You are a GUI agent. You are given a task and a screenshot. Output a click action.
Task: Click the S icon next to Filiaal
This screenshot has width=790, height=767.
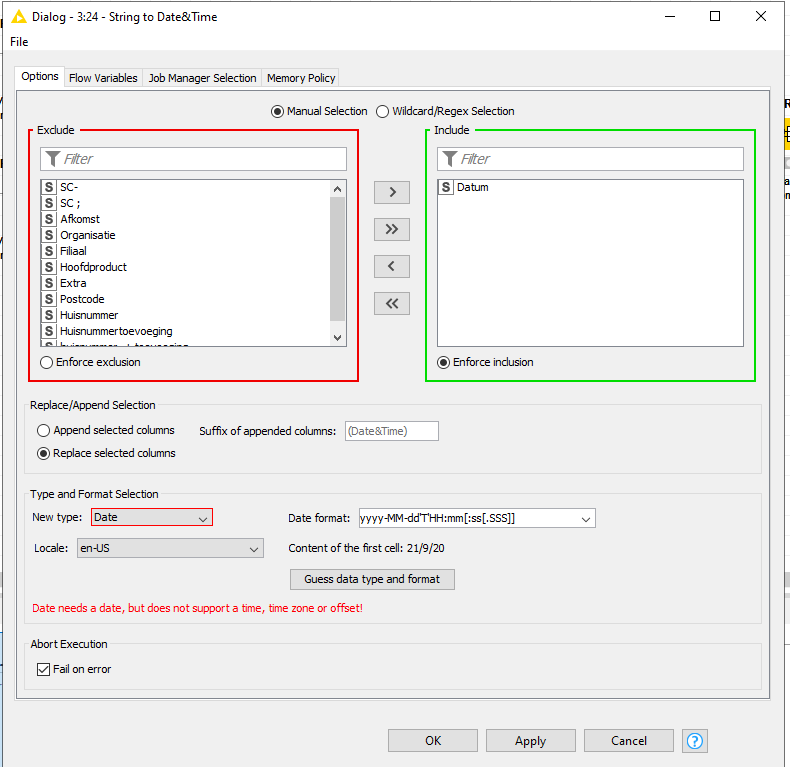[48, 251]
